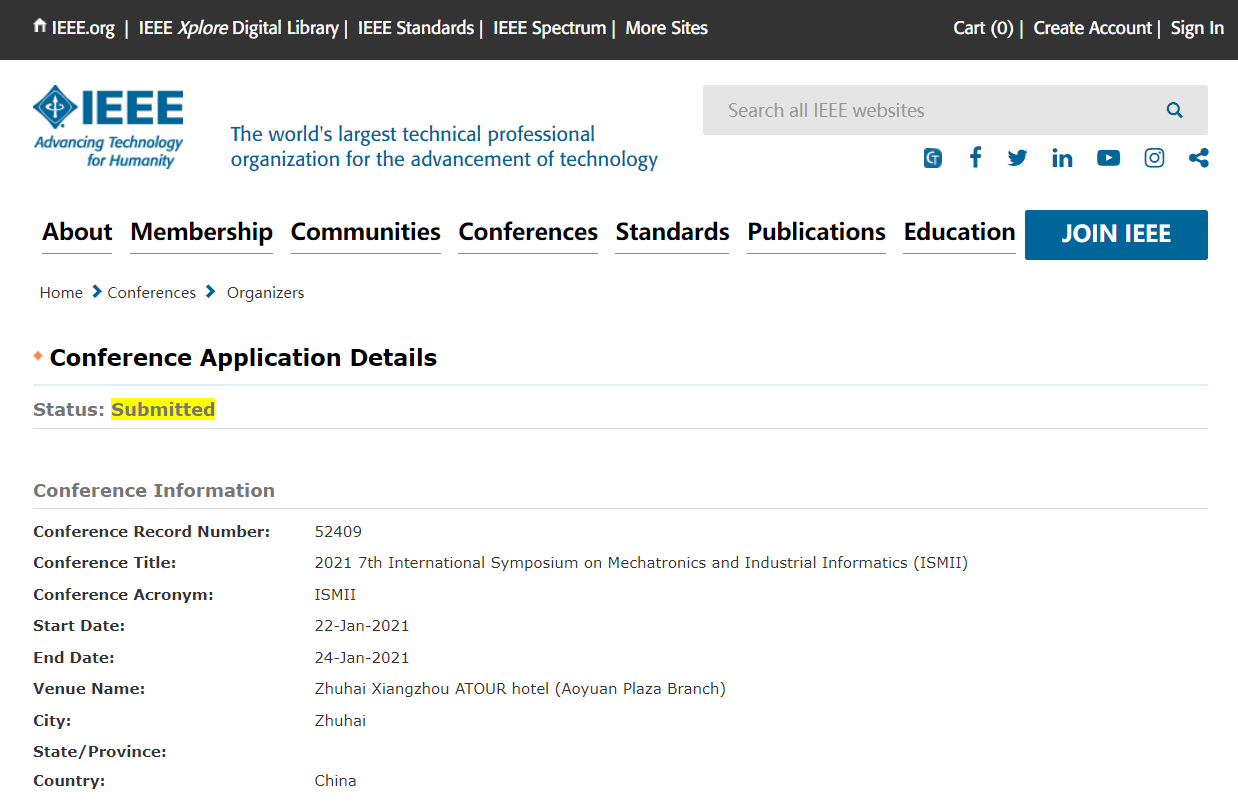The width and height of the screenshot is (1238, 812).
Task: Click start date 22-Jan-2021
Action: (x=362, y=626)
